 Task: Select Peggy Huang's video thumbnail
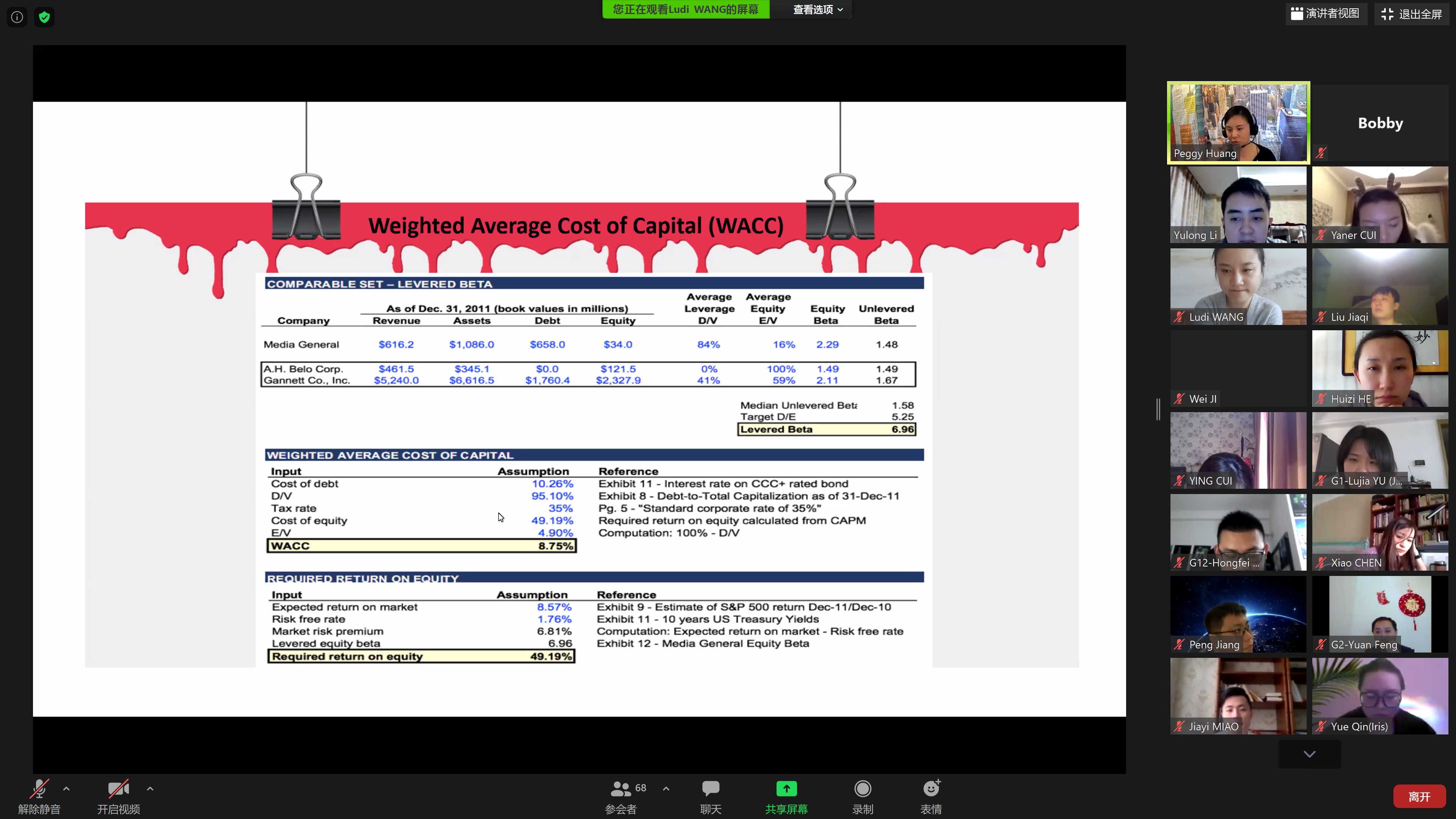[1238, 122]
